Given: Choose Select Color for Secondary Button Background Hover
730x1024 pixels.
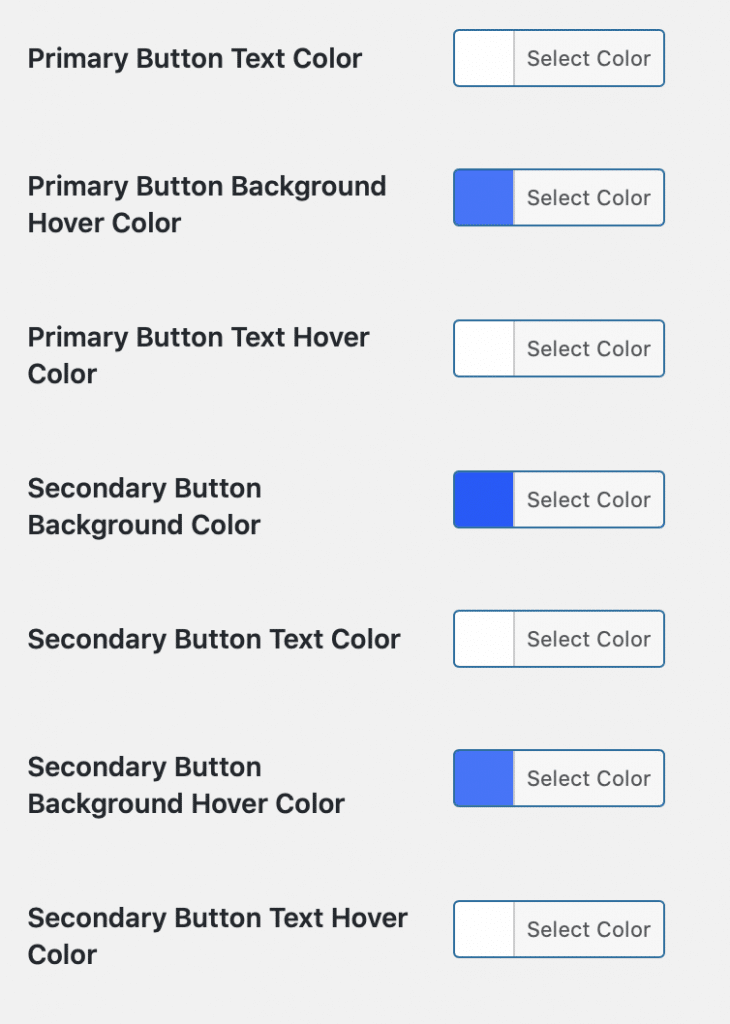Looking at the screenshot, I should (x=589, y=778).
